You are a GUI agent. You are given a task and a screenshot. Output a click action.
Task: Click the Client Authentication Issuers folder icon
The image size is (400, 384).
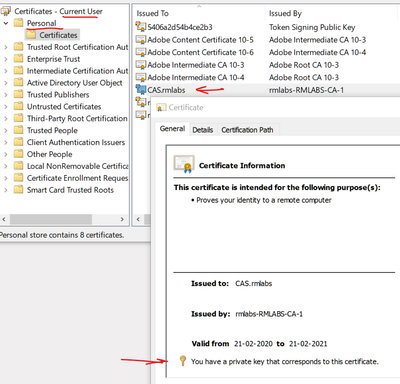pyautogui.click(x=19, y=142)
